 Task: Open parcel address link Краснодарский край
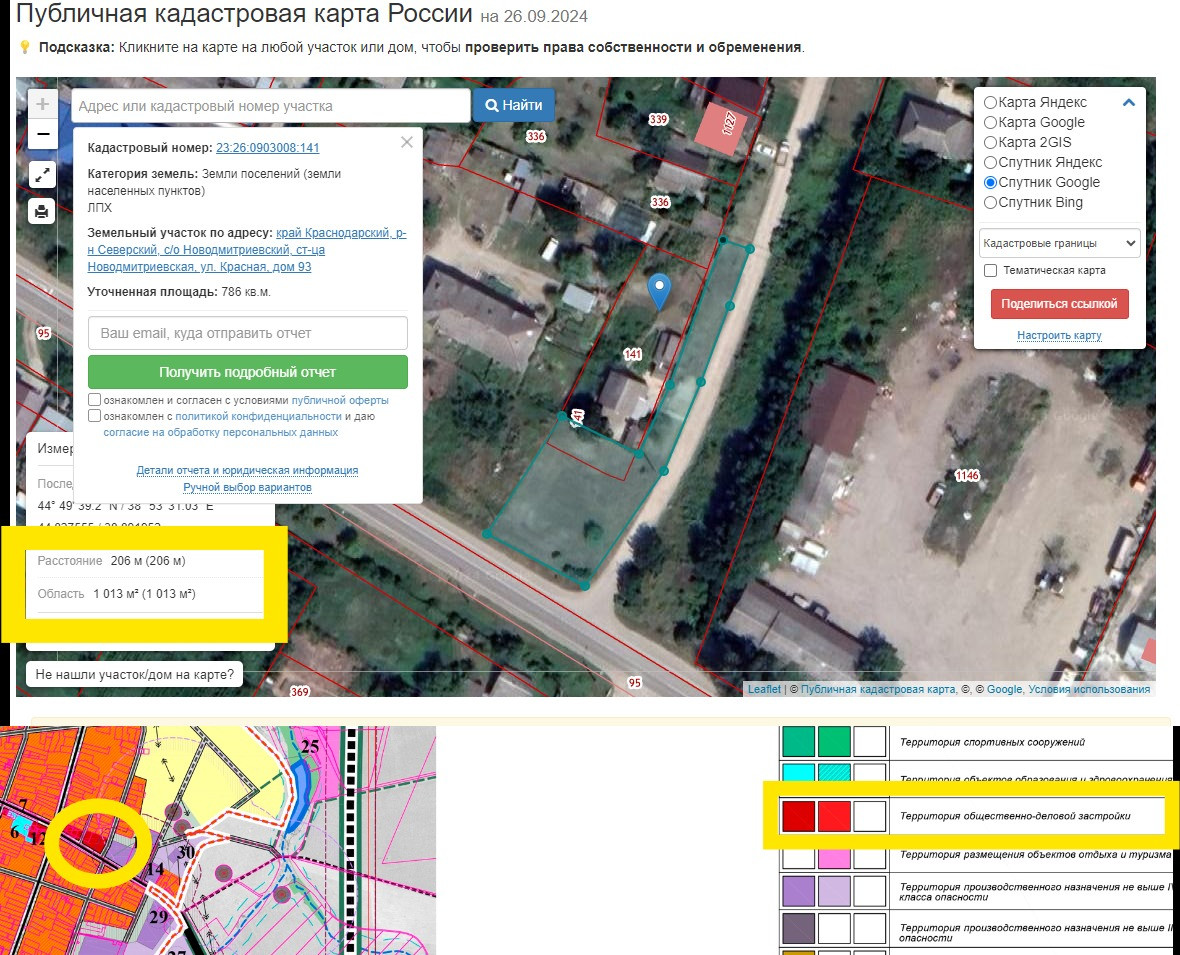(x=247, y=250)
